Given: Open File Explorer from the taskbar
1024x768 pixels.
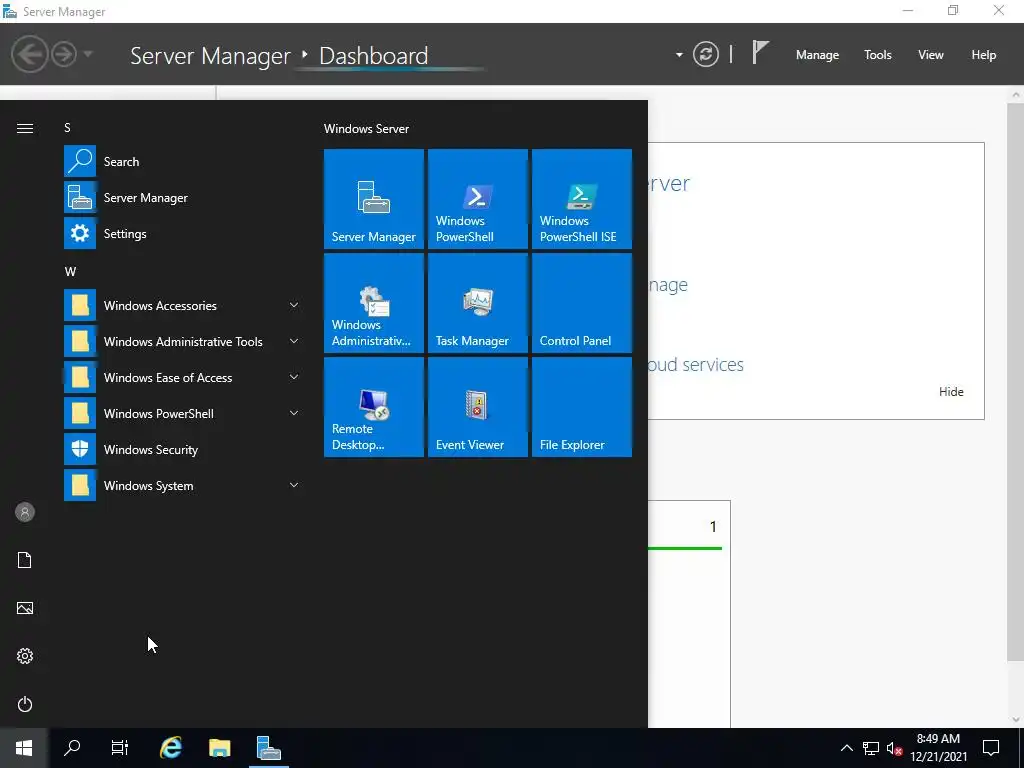Looking at the screenshot, I should pos(219,748).
